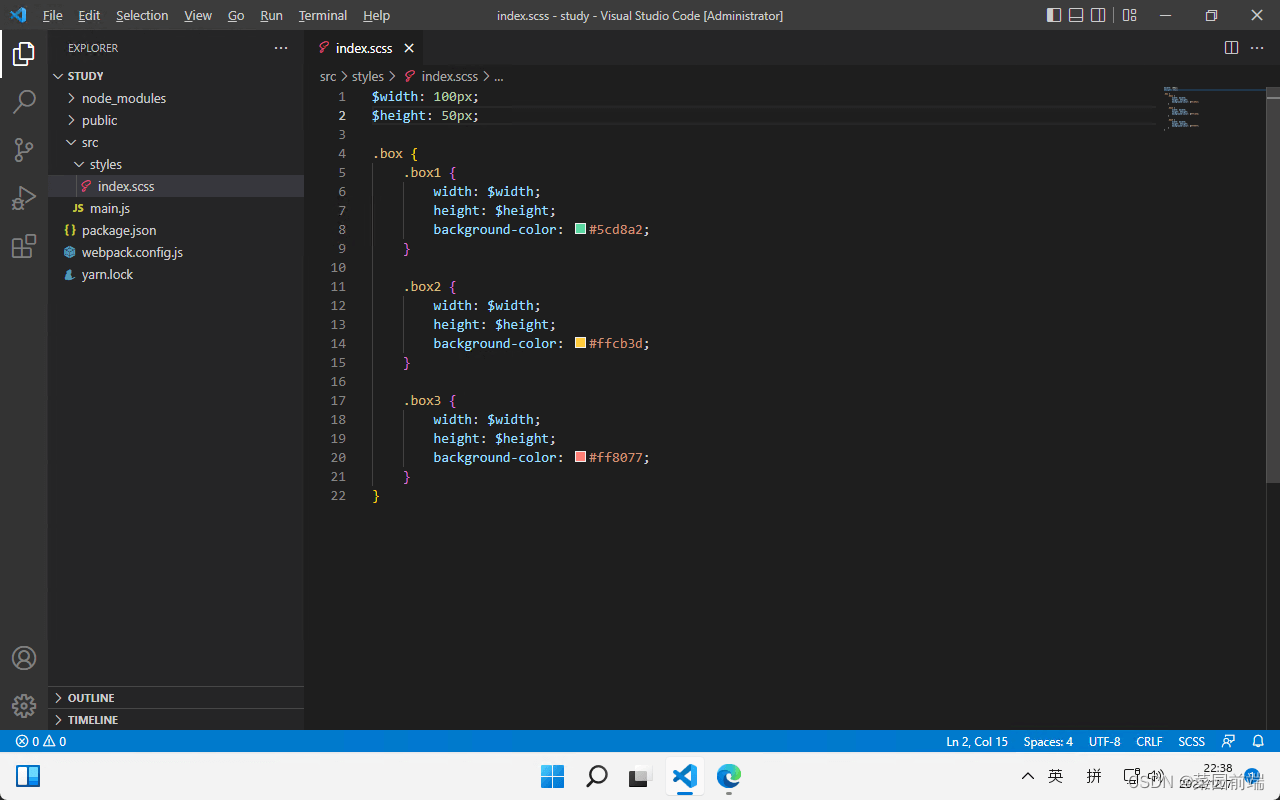Screen dimensions: 1280x800
Task: Open the widgets icon on taskbar
Action: pos(28,776)
